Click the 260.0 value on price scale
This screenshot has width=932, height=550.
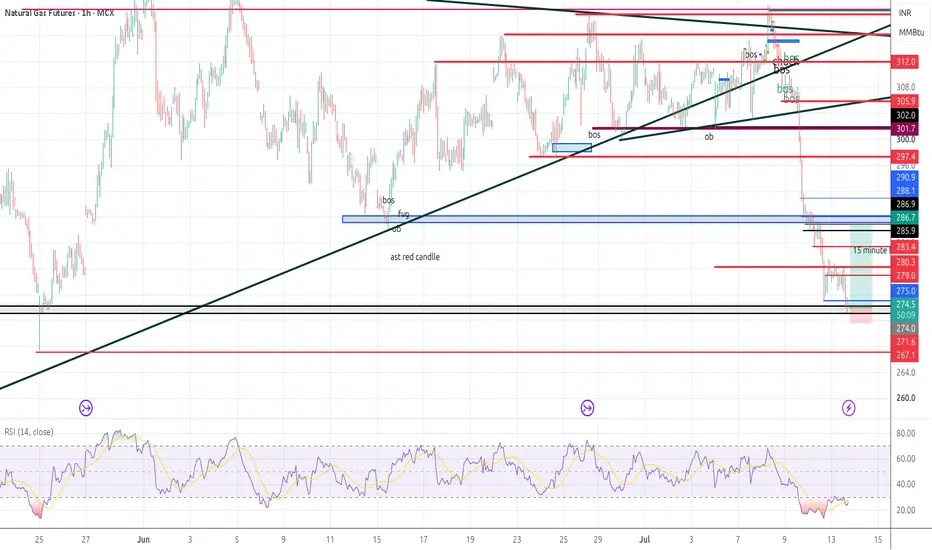[906, 398]
